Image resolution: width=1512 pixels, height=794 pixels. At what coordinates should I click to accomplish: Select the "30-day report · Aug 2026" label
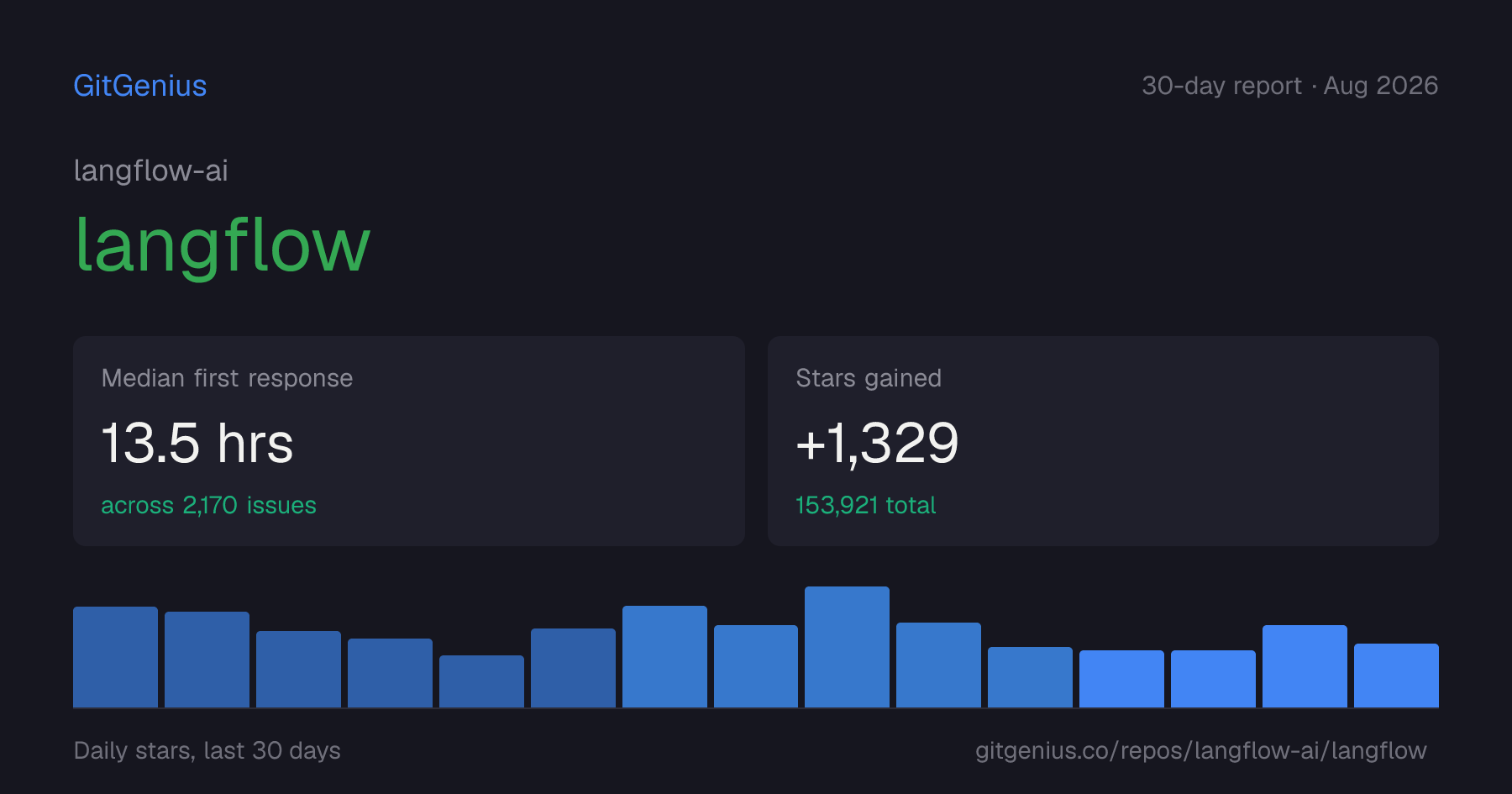pos(1289,86)
